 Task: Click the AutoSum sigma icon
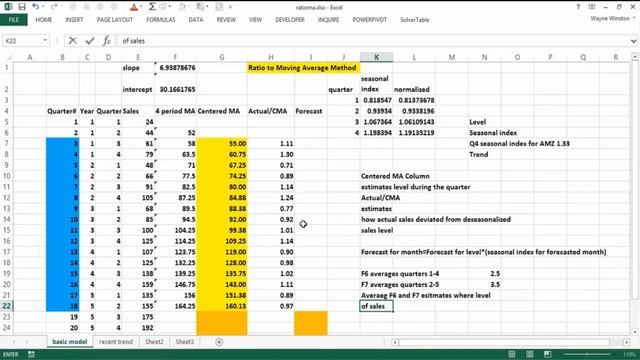coord(152,7)
